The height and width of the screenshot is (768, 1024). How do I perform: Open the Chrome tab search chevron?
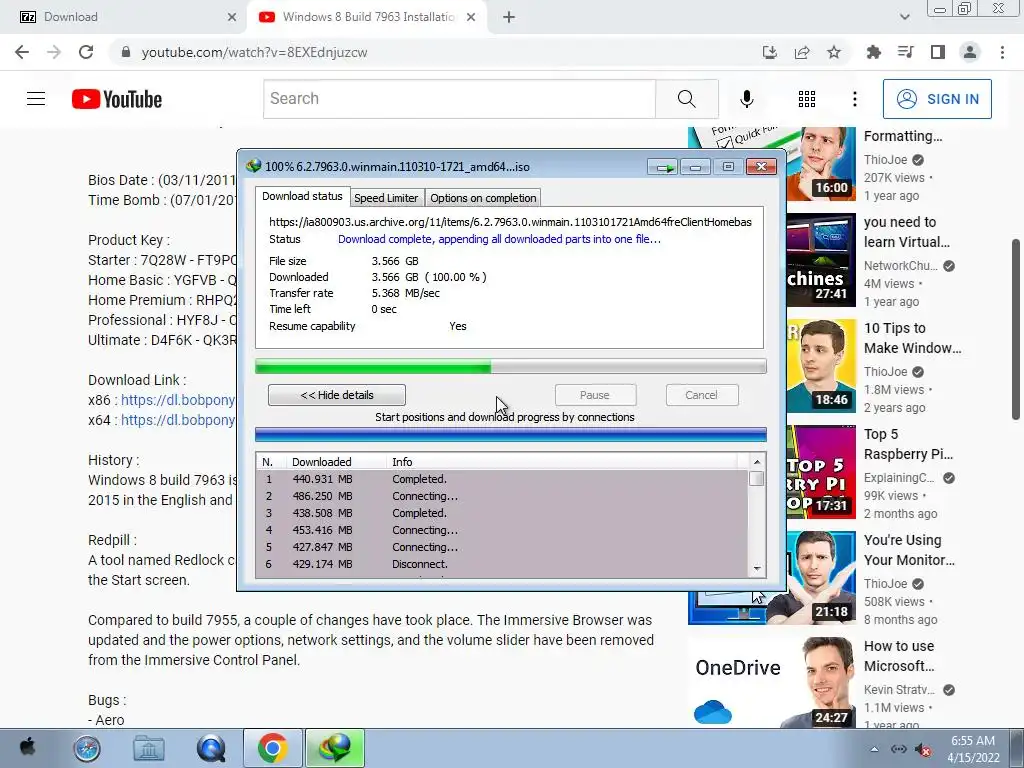click(904, 18)
